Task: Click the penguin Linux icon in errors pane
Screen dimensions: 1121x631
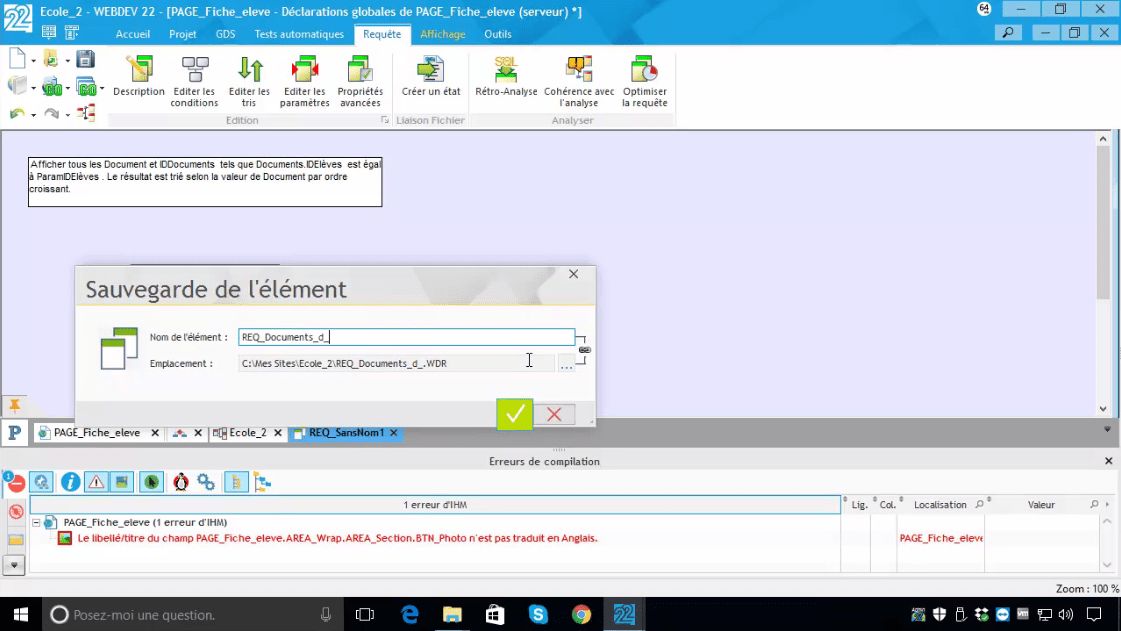Action: [181, 482]
